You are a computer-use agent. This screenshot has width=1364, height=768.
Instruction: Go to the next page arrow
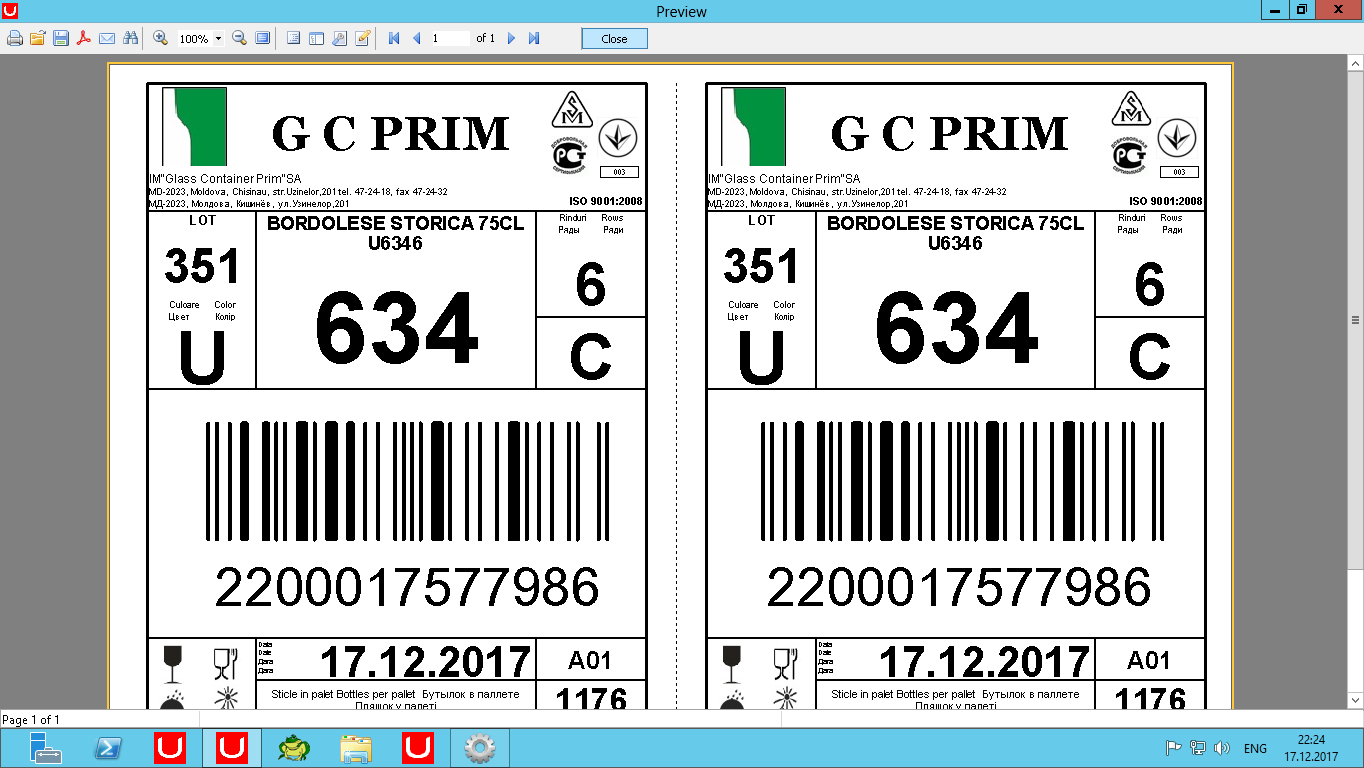pyautogui.click(x=511, y=38)
